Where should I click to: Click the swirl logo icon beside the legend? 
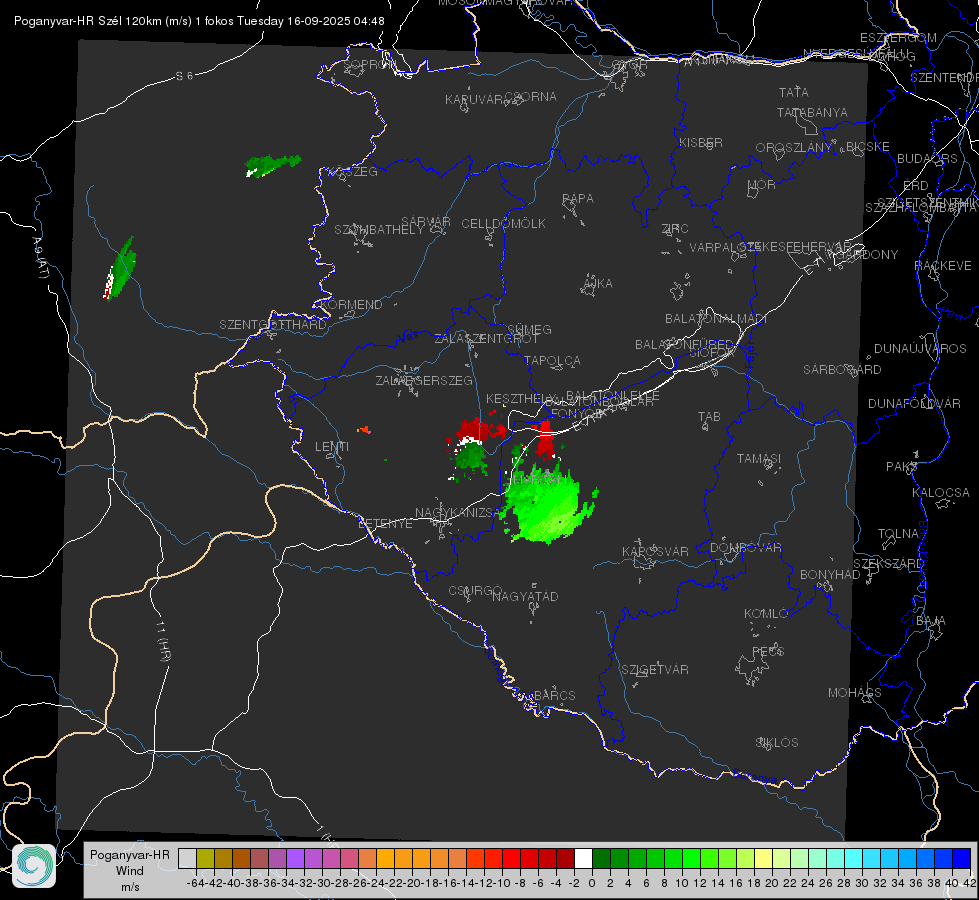[34, 866]
